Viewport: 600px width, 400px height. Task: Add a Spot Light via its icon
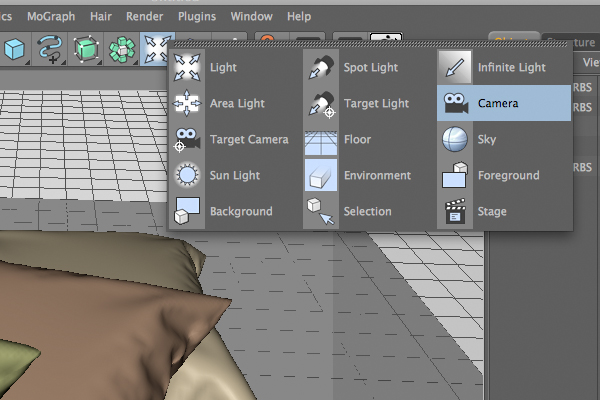321,67
